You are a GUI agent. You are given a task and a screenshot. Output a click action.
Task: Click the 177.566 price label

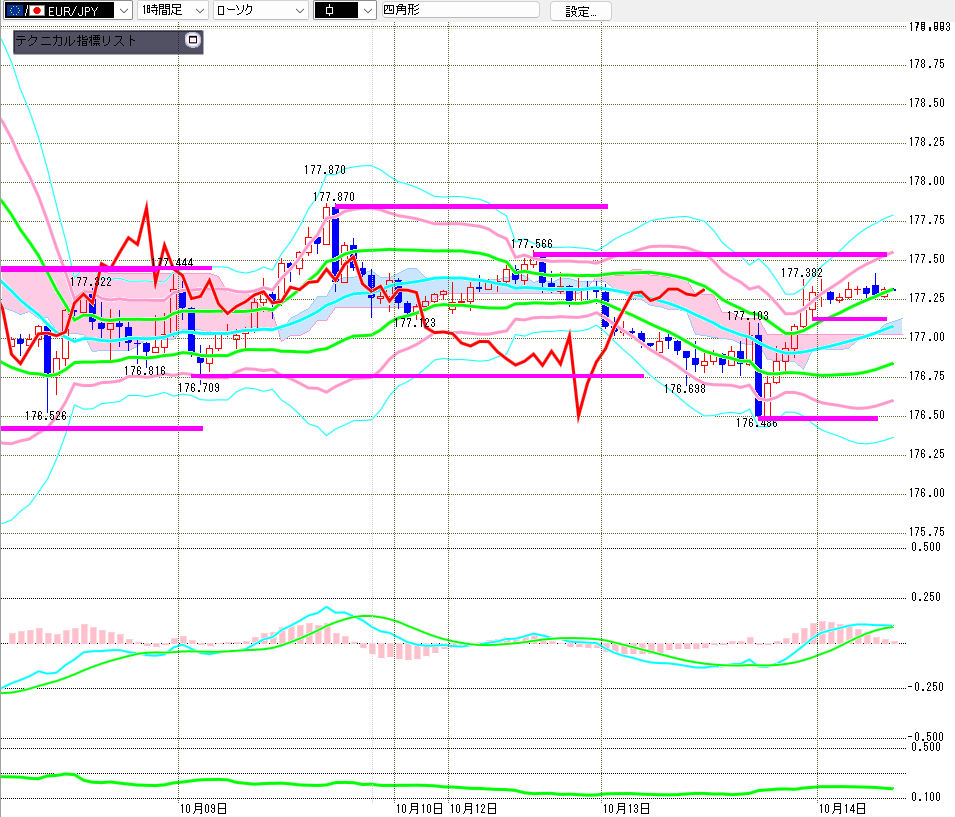click(x=532, y=244)
